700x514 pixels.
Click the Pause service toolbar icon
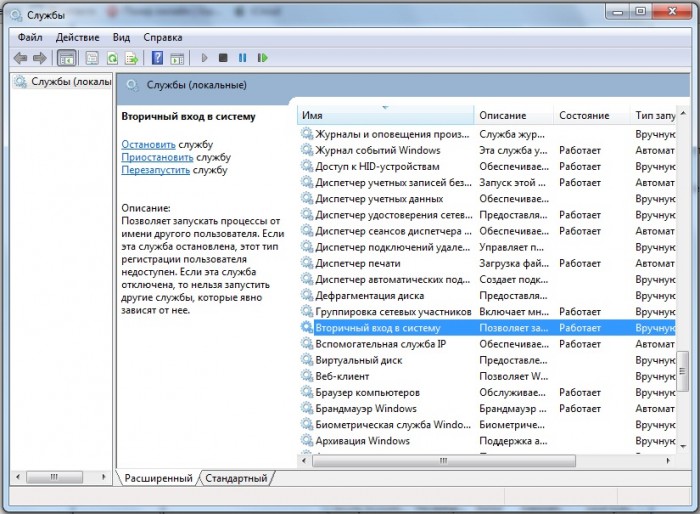pyautogui.click(x=242, y=58)
